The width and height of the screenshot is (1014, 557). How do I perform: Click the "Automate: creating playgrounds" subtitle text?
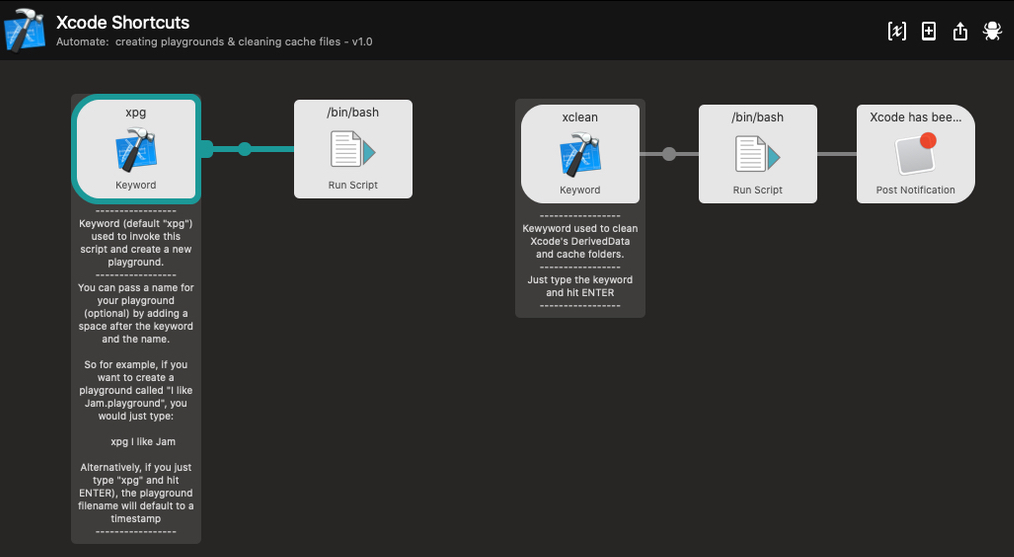tap(214, 42)
